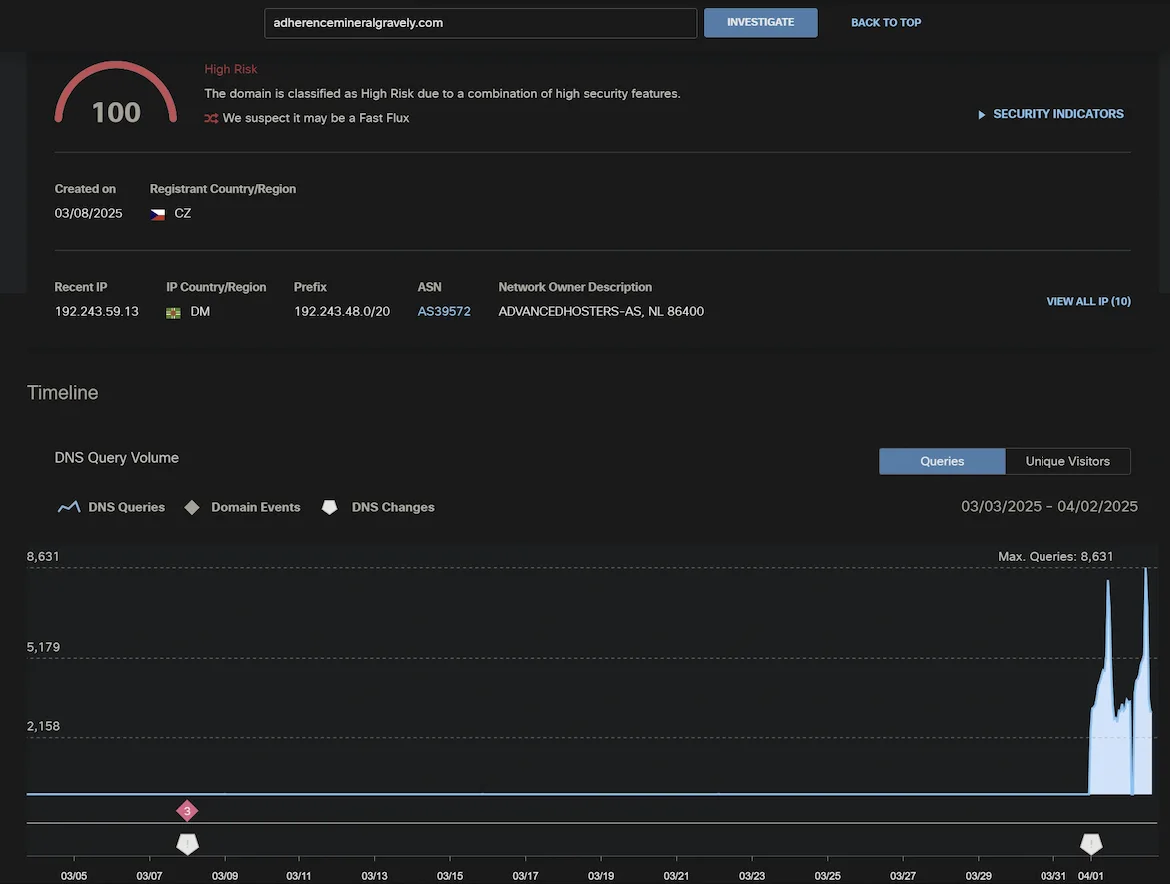The width and height of the screenshot is (1170, 884).
Task: Click the DNS Changes shield legend icon
Action: (330, 507)
